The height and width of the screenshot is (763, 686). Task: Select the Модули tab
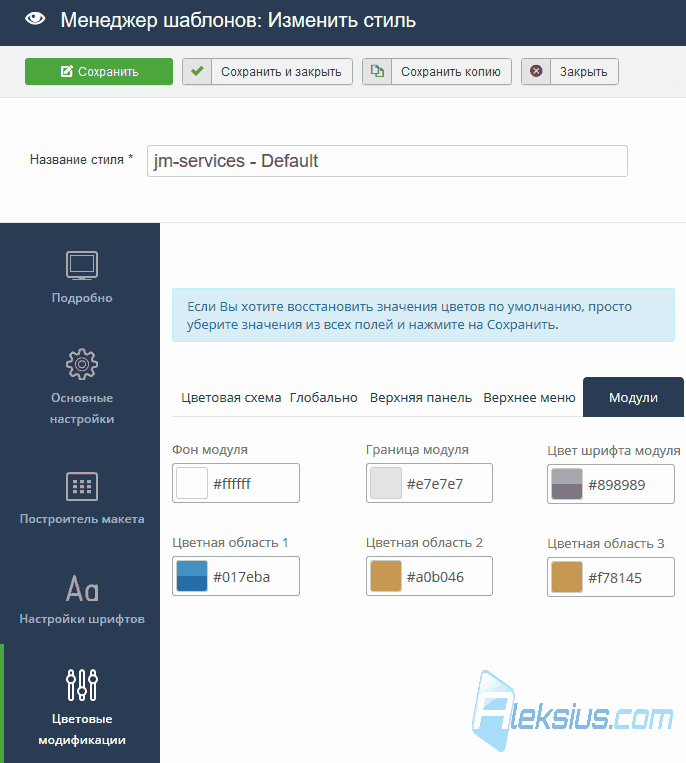tap(633, 397)
